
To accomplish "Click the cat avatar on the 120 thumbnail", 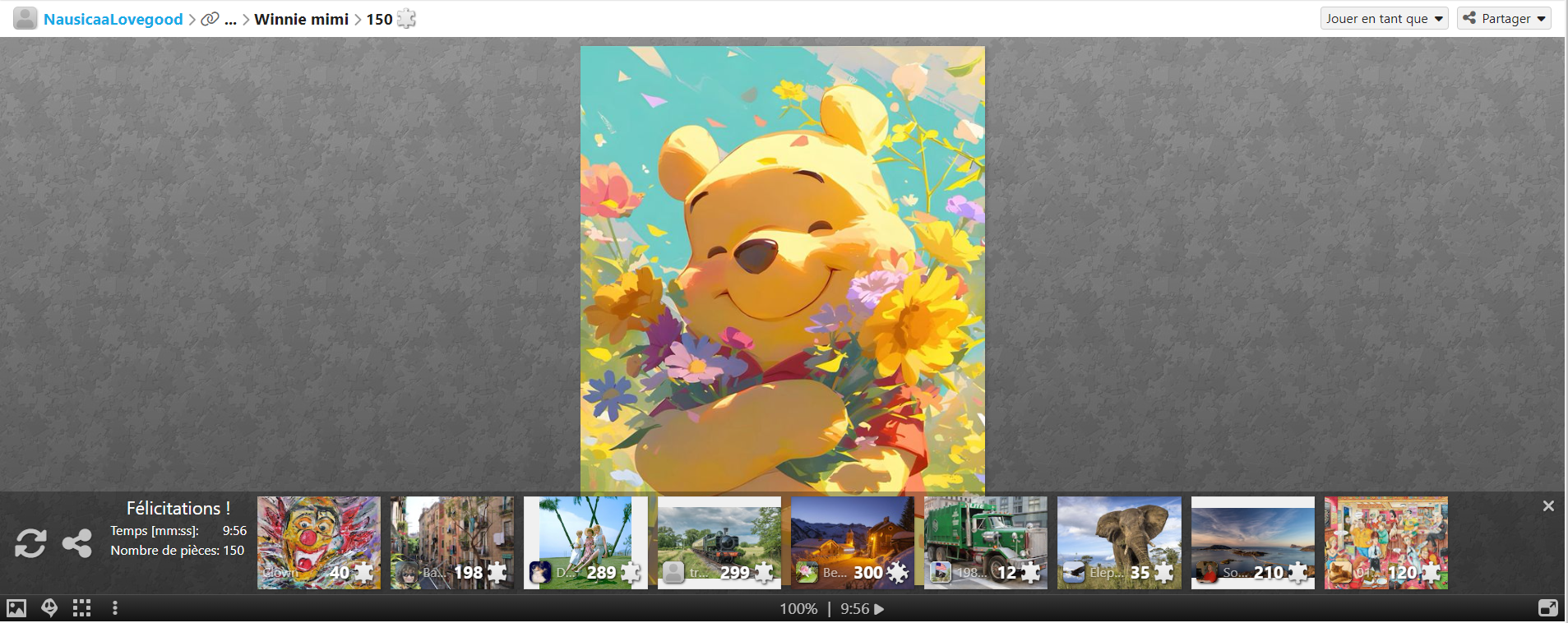I will (x=1341, y=572).
